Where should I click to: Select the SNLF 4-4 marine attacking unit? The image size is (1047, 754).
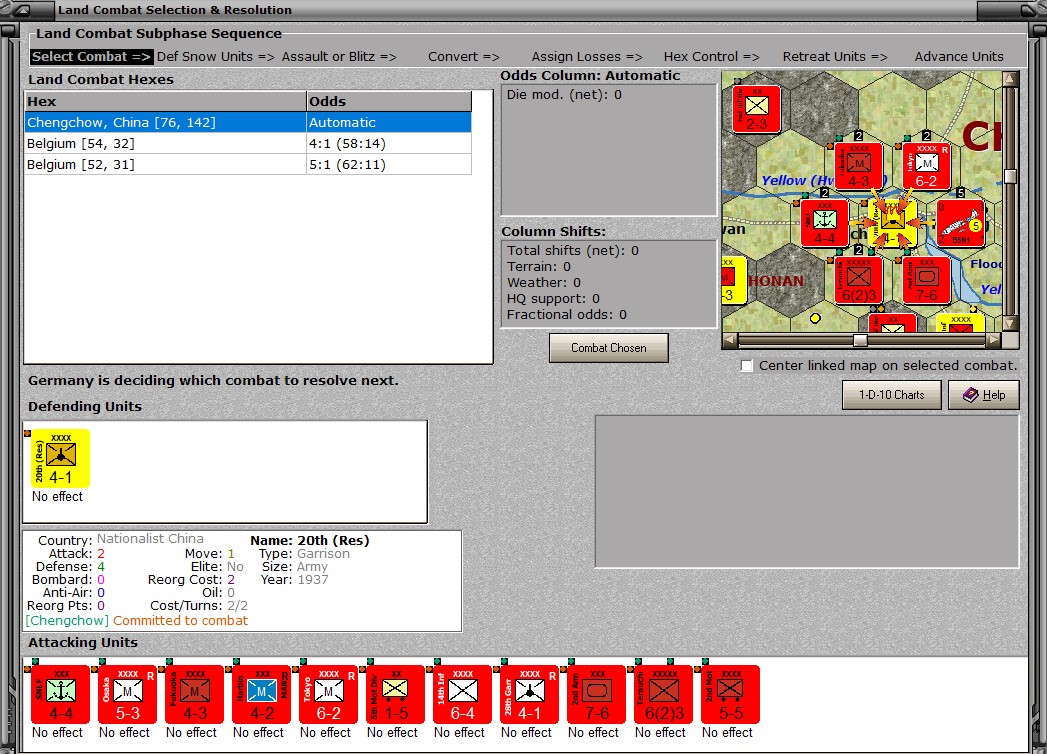point(60,694)
